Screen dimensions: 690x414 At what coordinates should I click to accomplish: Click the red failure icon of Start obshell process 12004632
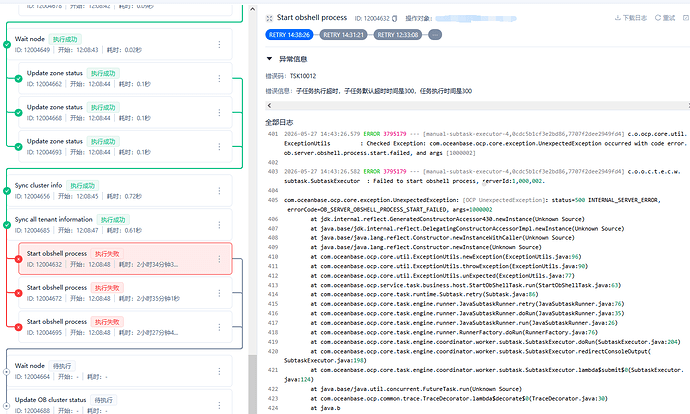coord(18,259)
